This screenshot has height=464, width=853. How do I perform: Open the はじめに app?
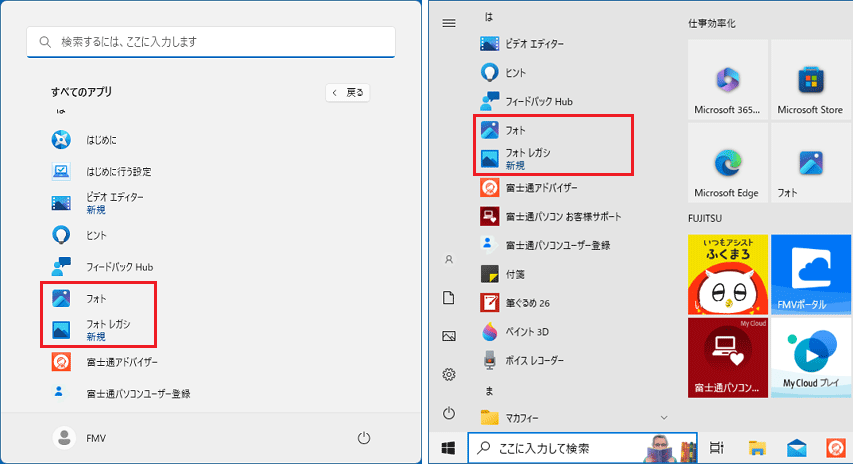click(x=100, y=139)
